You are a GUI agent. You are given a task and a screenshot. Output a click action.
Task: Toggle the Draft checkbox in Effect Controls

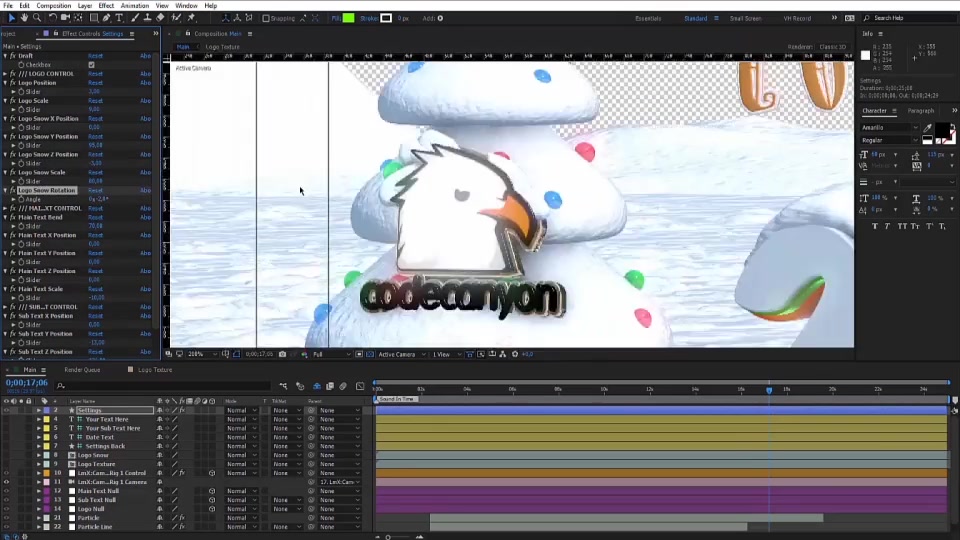click(91, 65)
